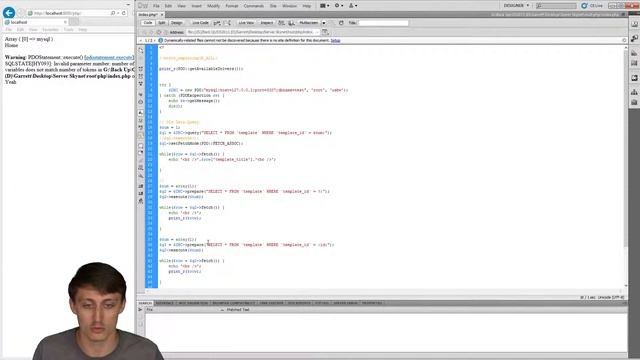
Task: Toggle Inspect mode
Action: (267, 23)
